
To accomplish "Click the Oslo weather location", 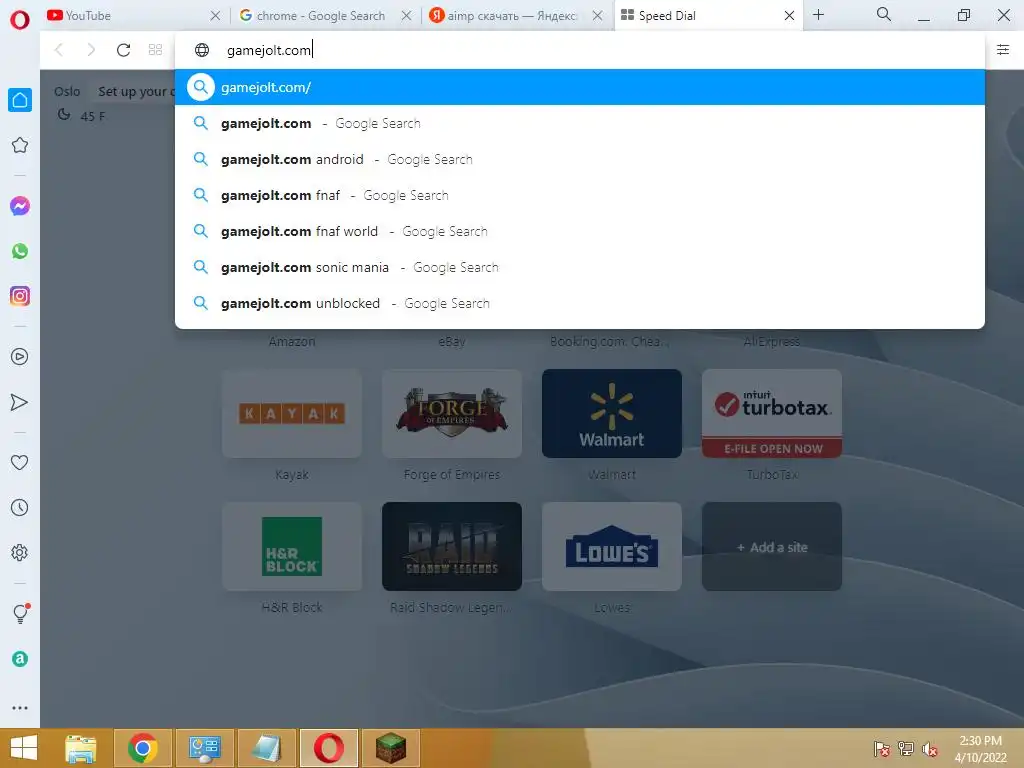I will coord(67,91).
